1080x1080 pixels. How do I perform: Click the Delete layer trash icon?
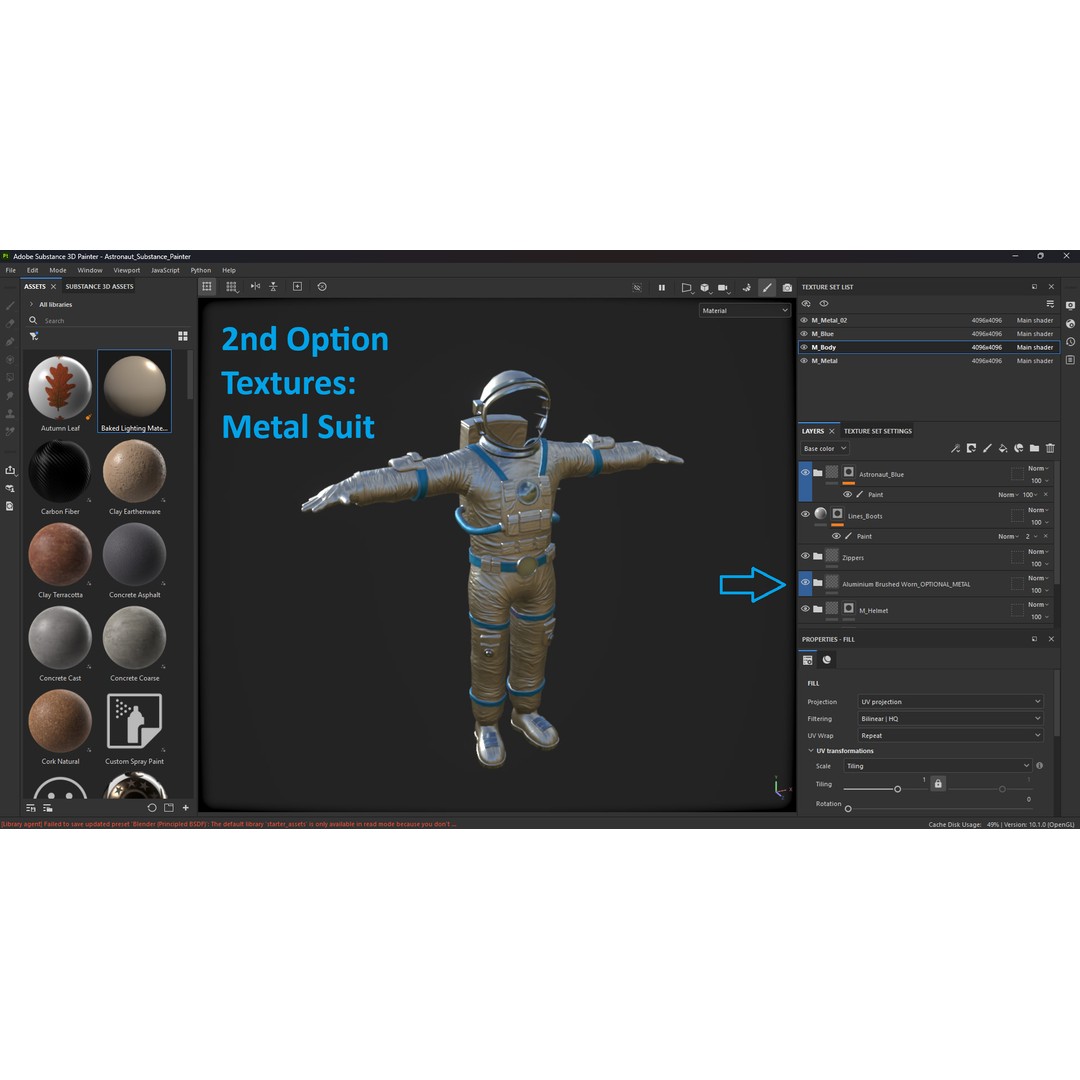pyautogui.click(x=1050, y=448)
